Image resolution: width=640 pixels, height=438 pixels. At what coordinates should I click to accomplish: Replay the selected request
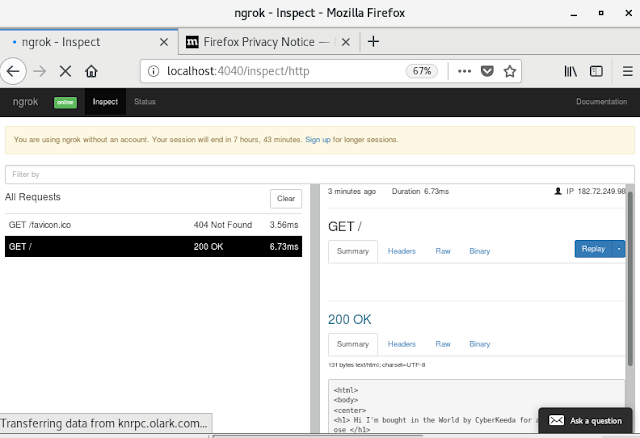tap(593, 249)
